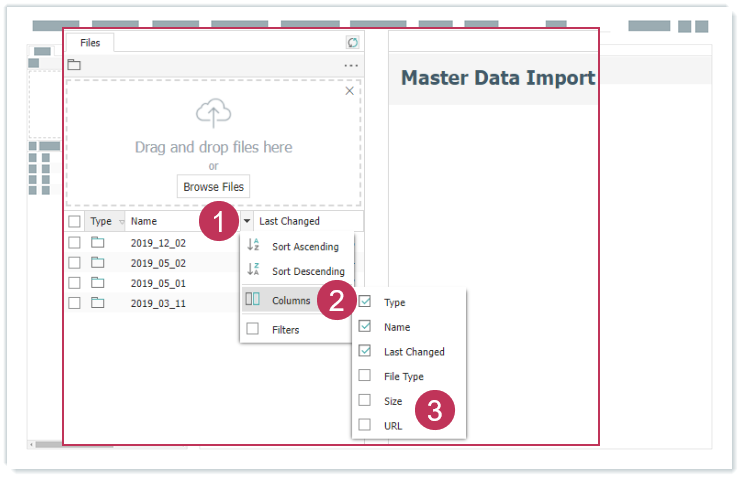Image resolution: width=742 pixels, height=479 pixels.
Task: Select Sort Descending from the menu
Action: 307,271
